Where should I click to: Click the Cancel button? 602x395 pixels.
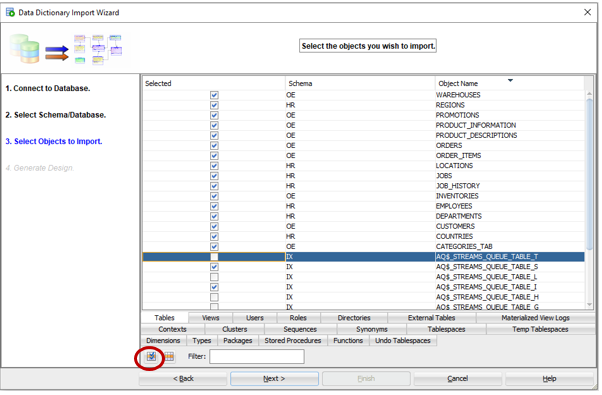(x=458, y=378)
